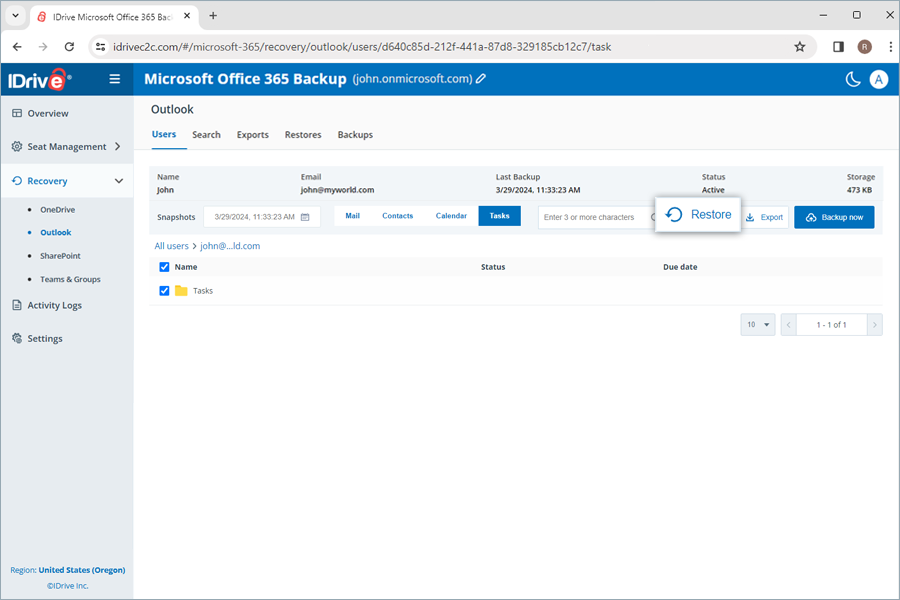This screenshot has height=600, width=900.
Task: Go to SharePoint in the Recovery menu
Action: click(62, 255)
